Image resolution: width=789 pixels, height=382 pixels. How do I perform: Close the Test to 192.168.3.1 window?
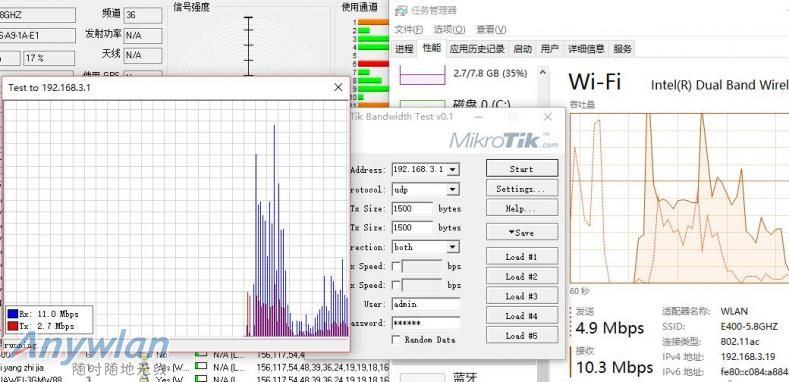338,88
